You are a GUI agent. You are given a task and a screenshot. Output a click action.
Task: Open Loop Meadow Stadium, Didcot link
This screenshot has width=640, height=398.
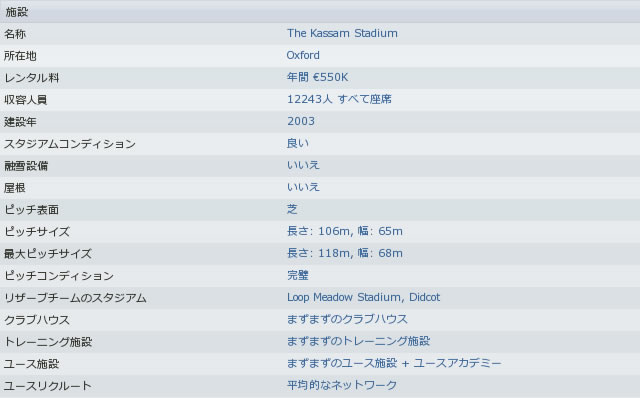click(x=363, y=297)
